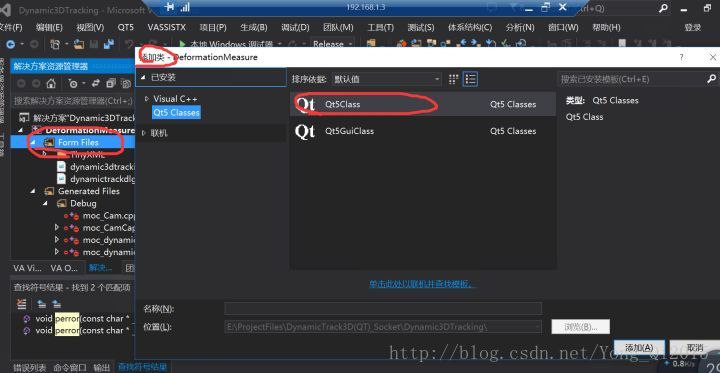Open the 工具(T) menu
The width and height of the screenshot is (720, 373).
(380, 28)
